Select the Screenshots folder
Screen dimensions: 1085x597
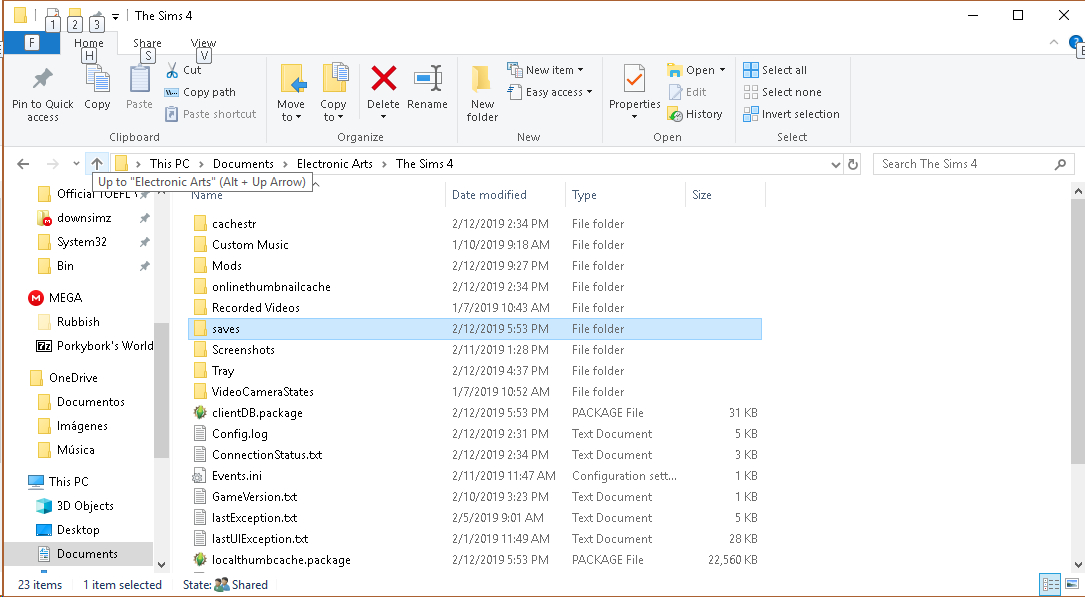pyautogui.click(x=243, y=350)
